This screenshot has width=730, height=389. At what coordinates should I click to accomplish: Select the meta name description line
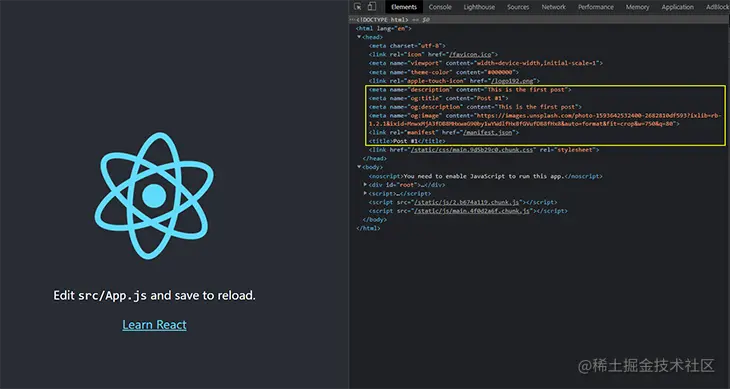(x=470, y=89)
